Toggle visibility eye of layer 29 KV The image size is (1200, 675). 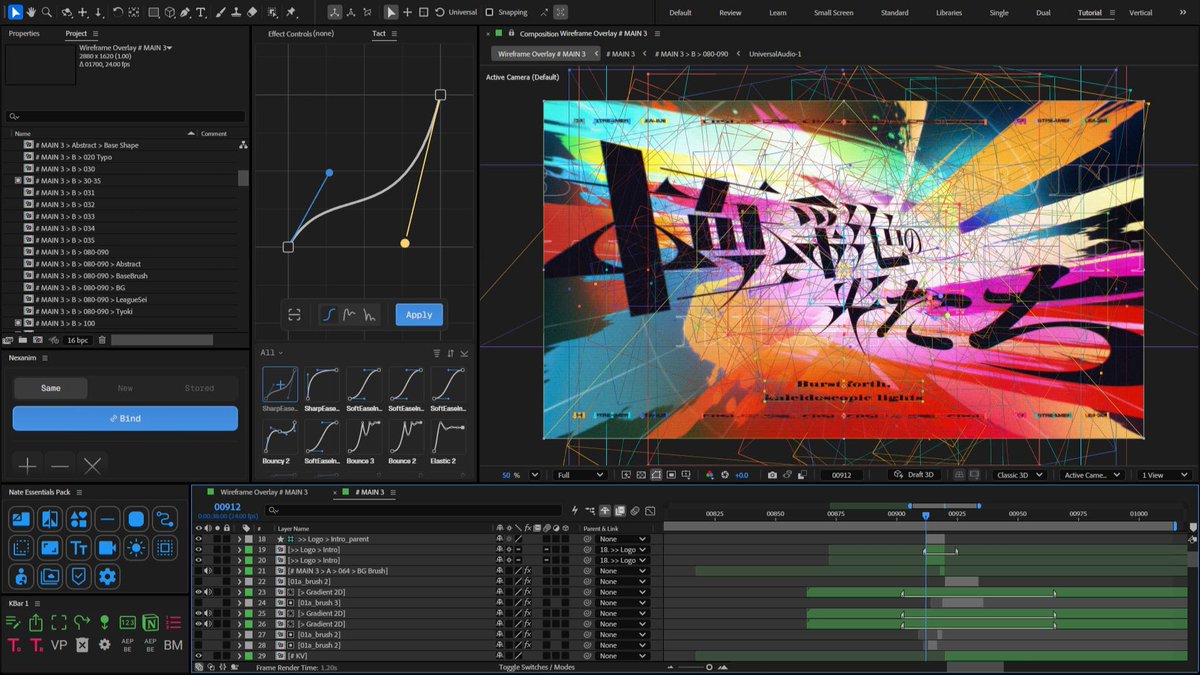[198, 655]
